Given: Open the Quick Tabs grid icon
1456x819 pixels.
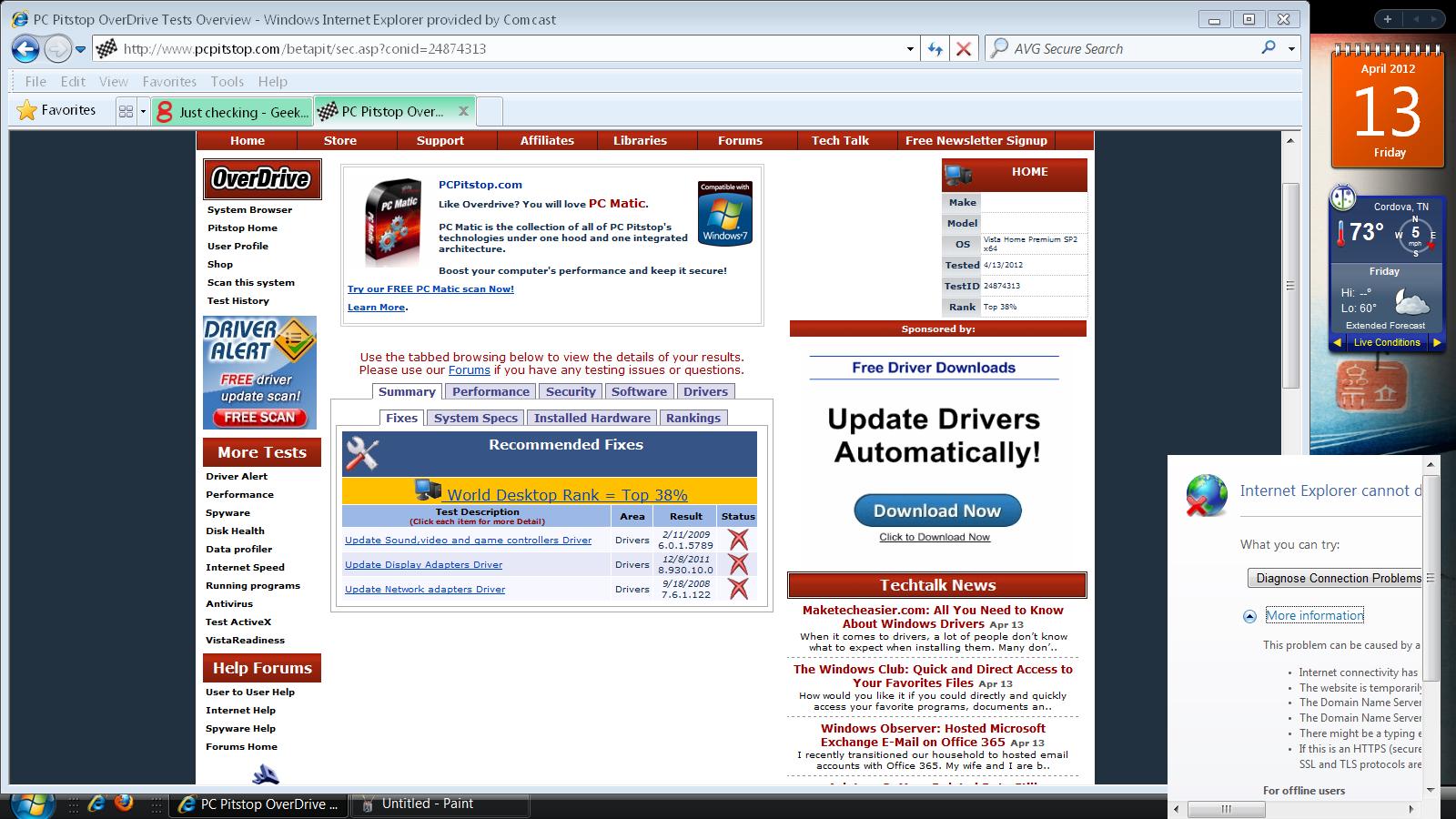Looking at the screenshot, I should click(126, 111).
